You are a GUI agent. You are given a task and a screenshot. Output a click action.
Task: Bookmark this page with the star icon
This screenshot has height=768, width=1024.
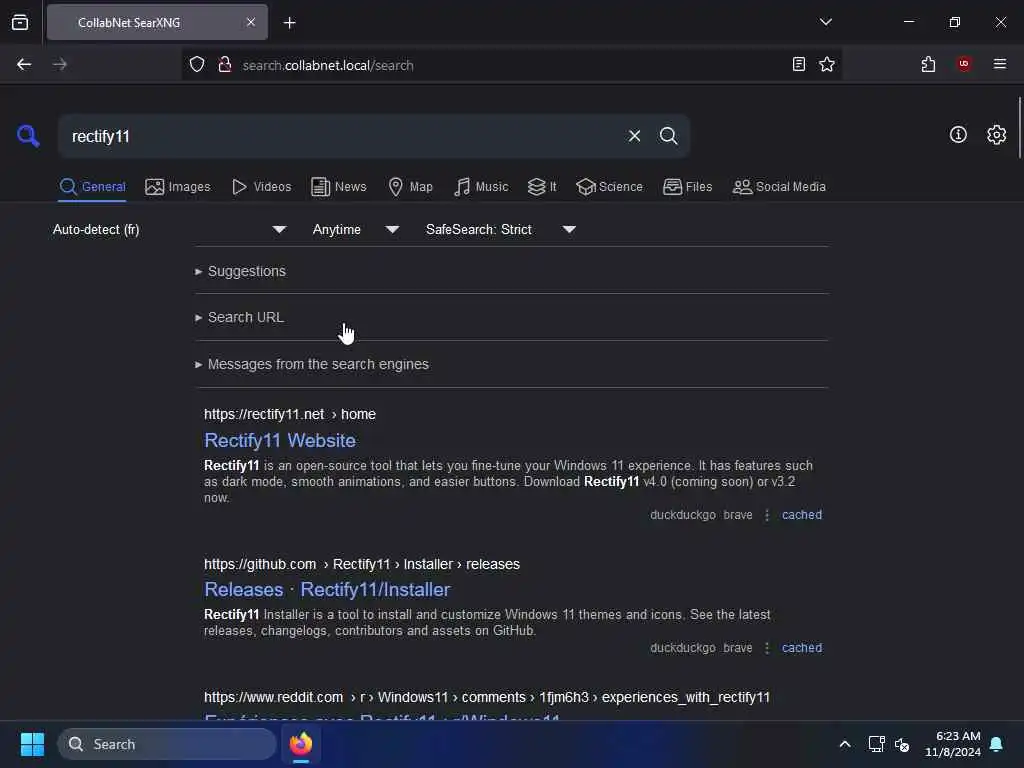[x=827, y=65]
